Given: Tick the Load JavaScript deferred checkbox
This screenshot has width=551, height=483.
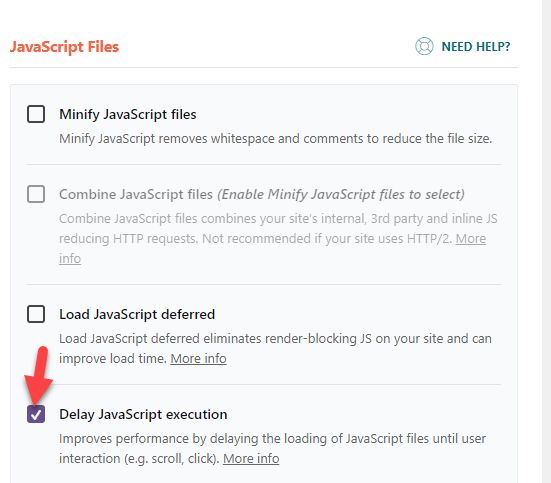Looking at the screenshot, I should pyautogui.click(x=36, y=314).
